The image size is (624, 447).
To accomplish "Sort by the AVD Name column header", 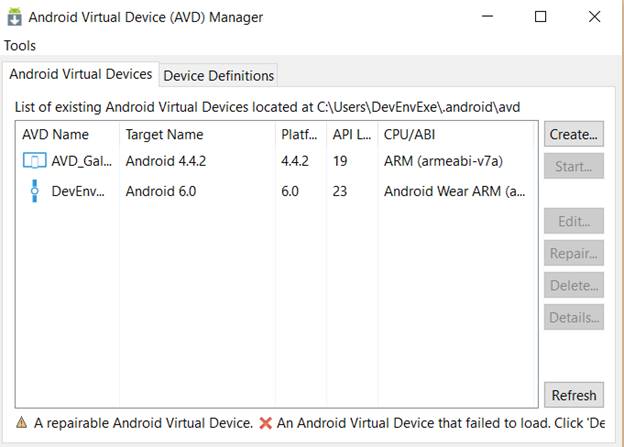I will point(56,134).
